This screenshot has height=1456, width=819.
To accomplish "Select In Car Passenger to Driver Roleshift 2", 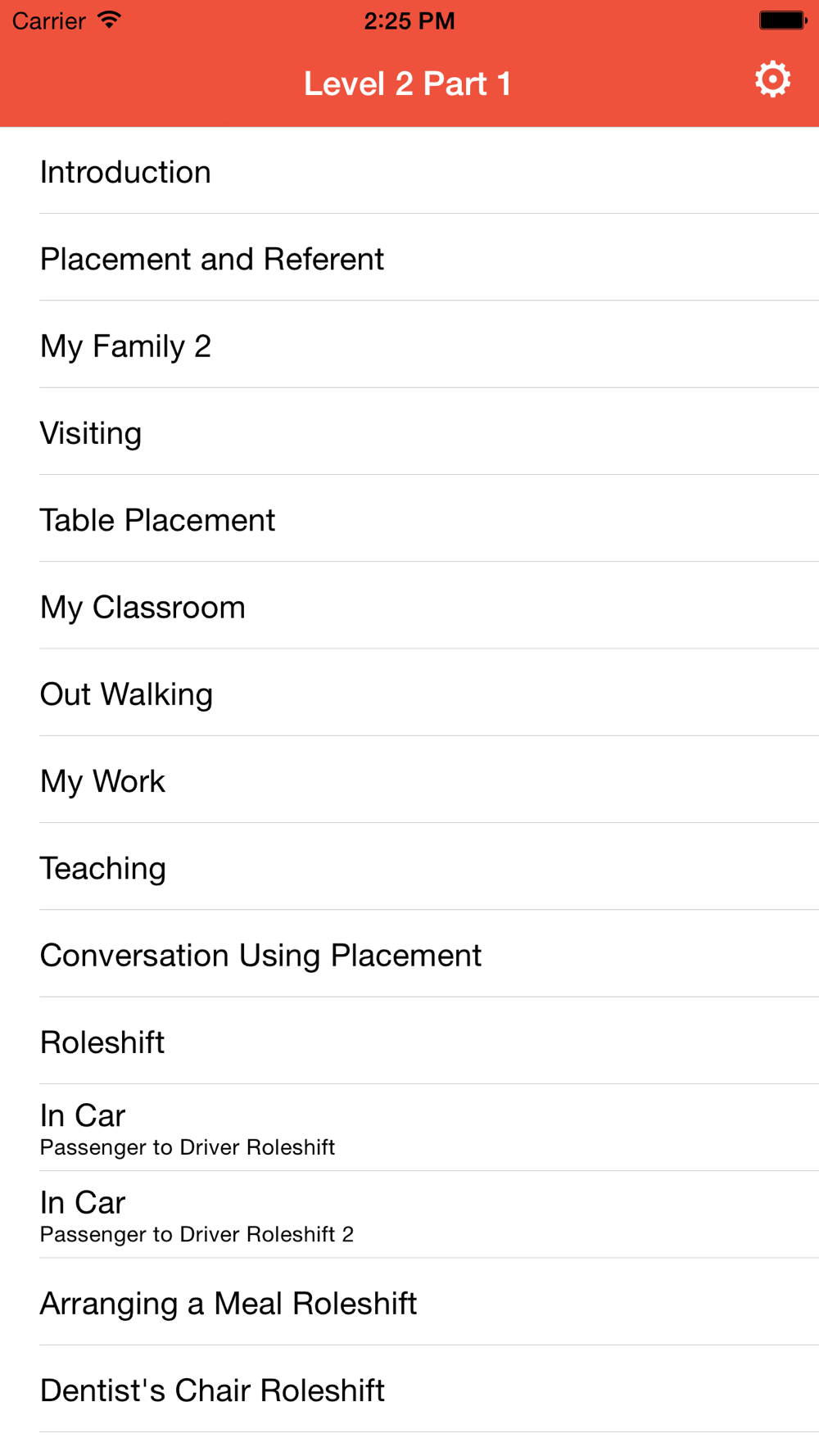I will pos(409,1215).
